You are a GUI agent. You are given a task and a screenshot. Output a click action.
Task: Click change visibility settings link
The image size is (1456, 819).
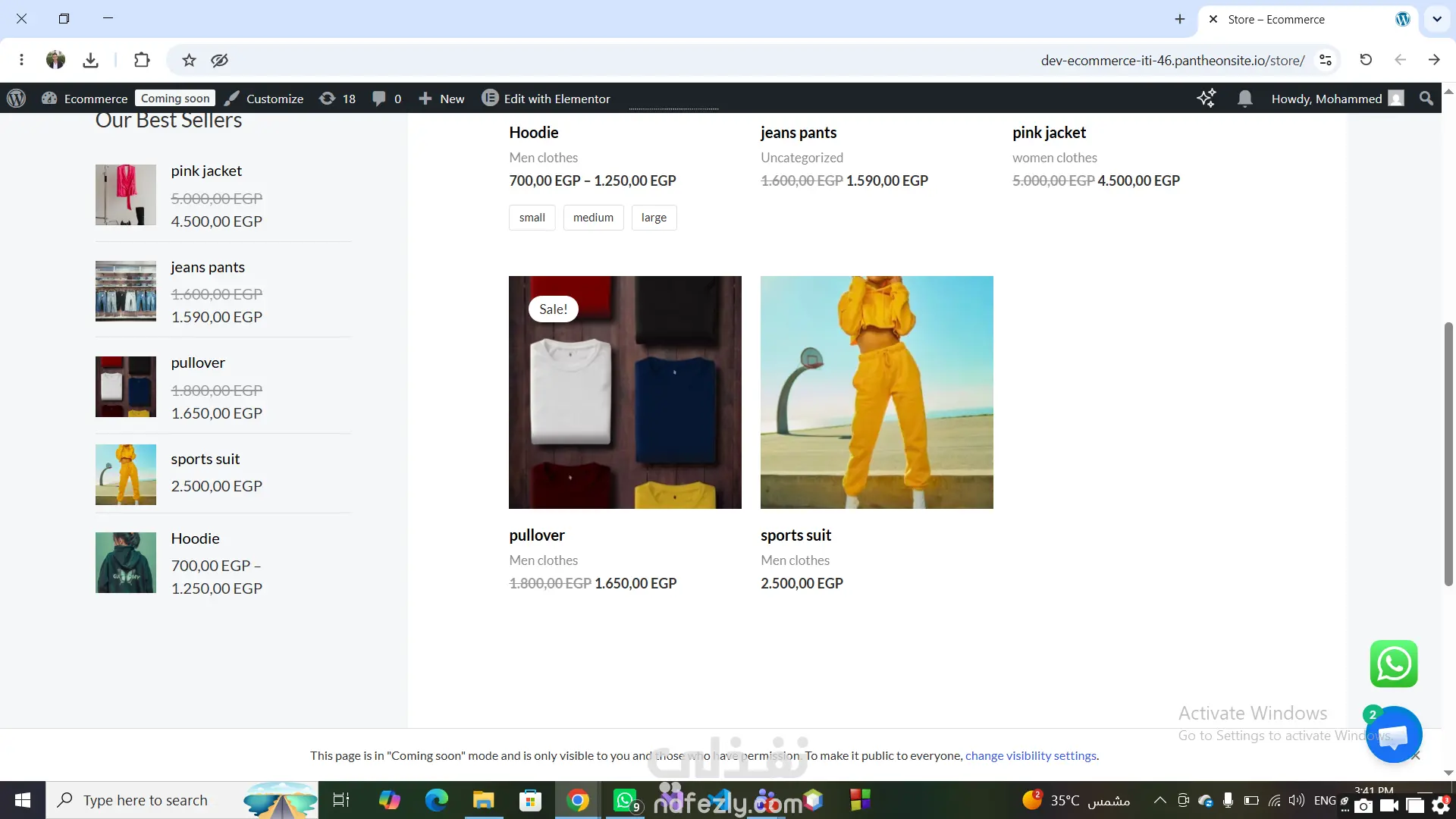(x=1031, y=756)
